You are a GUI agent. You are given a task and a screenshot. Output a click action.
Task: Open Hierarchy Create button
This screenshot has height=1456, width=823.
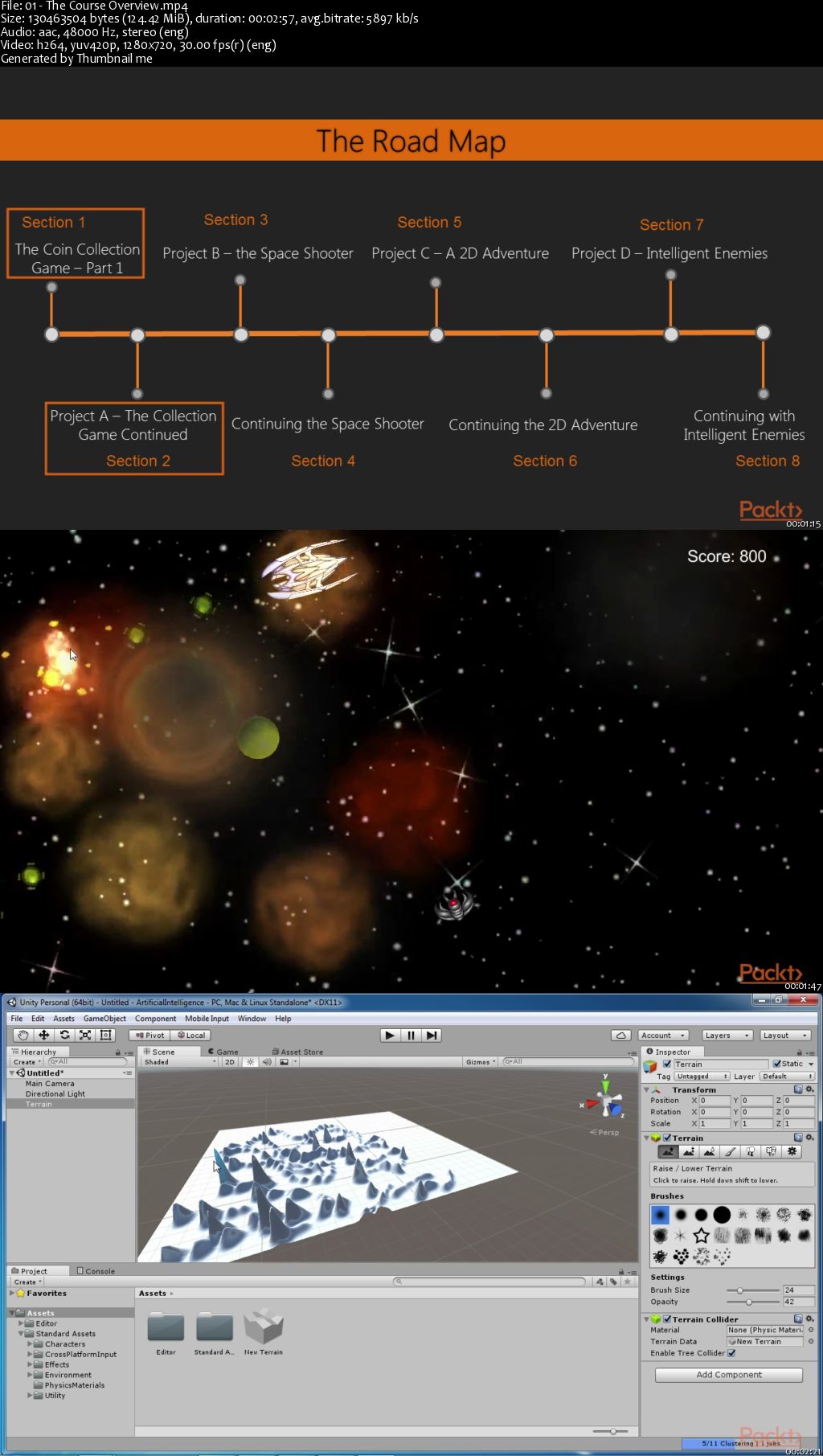coord(27,1061)
